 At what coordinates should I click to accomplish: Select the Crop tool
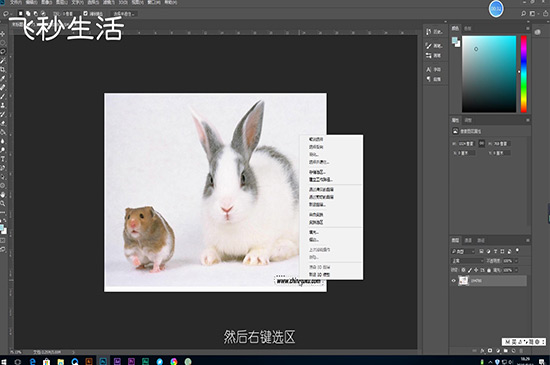[3, 69]
